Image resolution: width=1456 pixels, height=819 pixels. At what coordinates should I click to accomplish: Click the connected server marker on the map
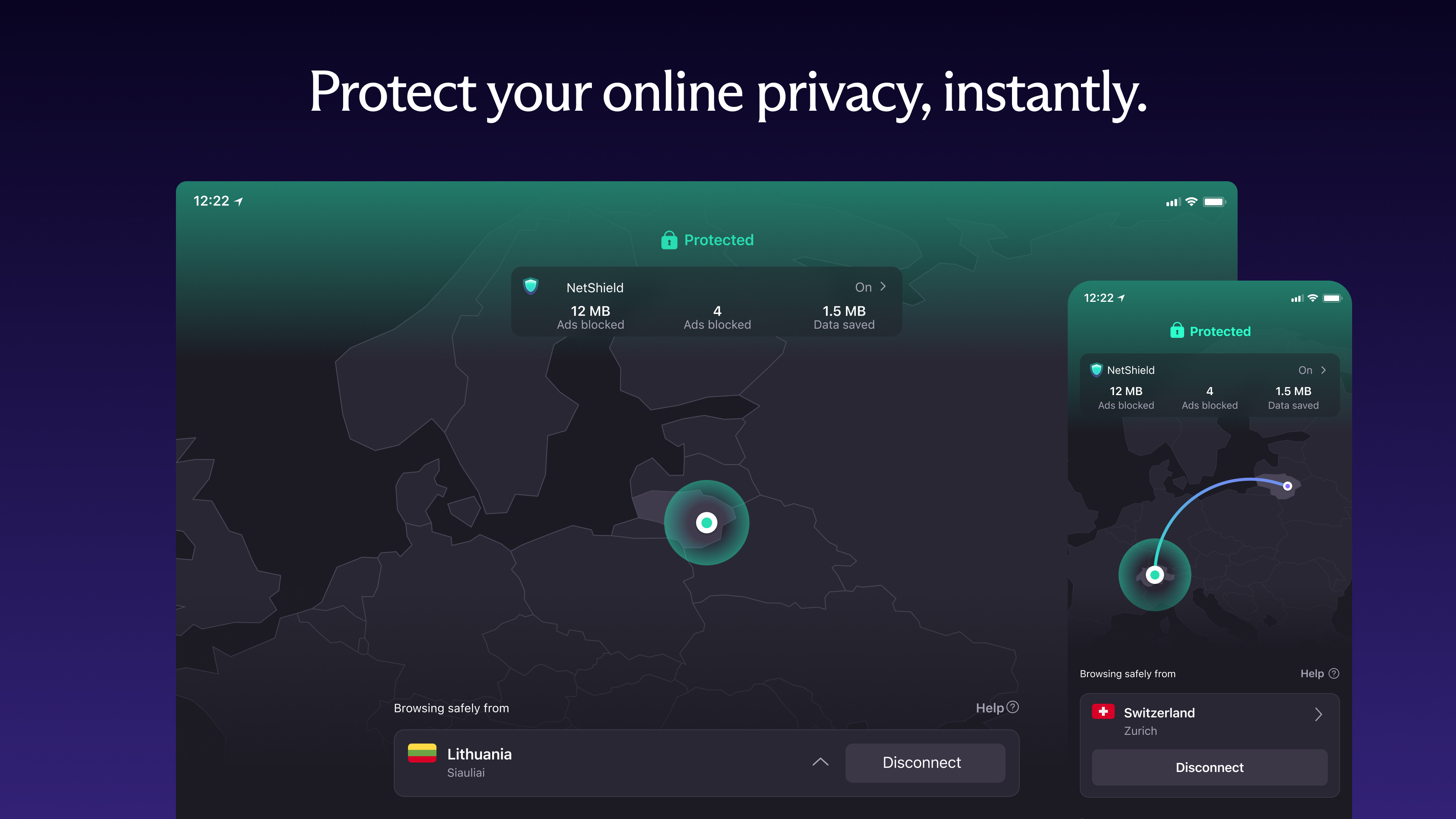point(707,522)
